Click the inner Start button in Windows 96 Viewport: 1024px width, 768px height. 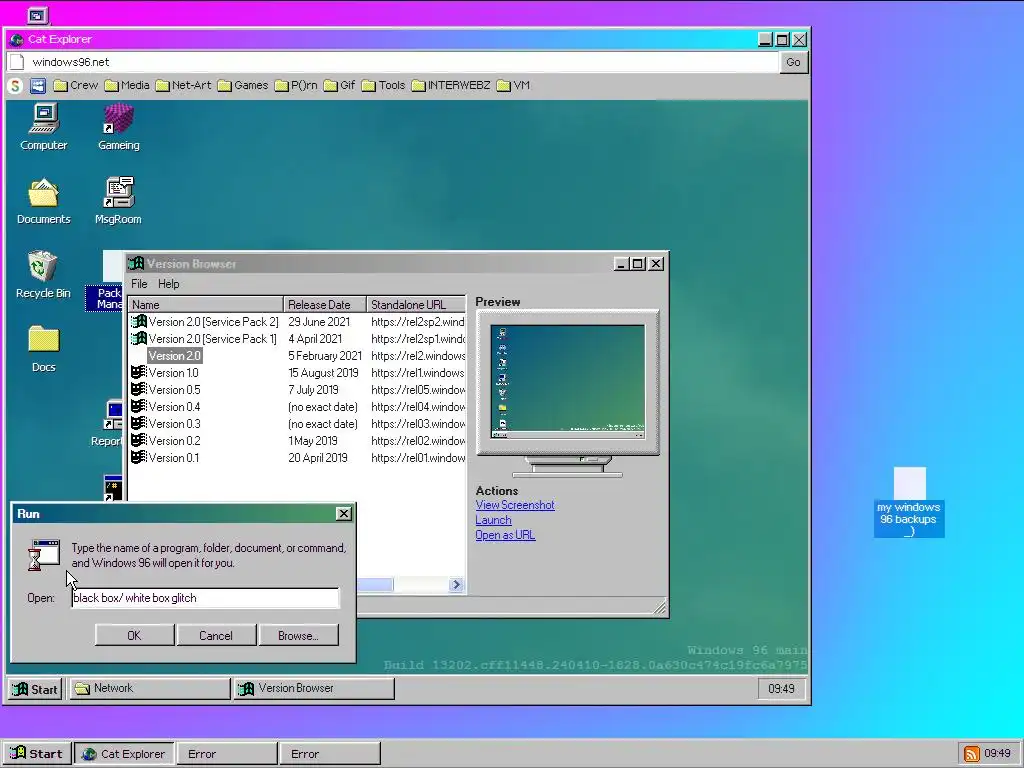[x=36, y=689]
